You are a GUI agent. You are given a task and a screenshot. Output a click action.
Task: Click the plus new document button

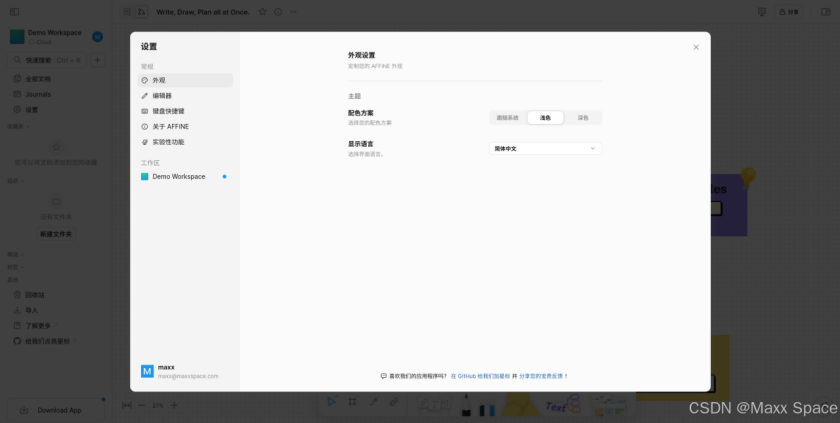(x=97, y=60)
